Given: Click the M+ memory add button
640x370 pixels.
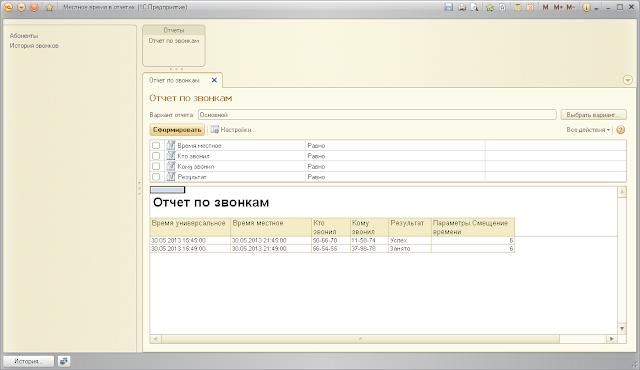Looking at the screenshot, I should [558, 7].
